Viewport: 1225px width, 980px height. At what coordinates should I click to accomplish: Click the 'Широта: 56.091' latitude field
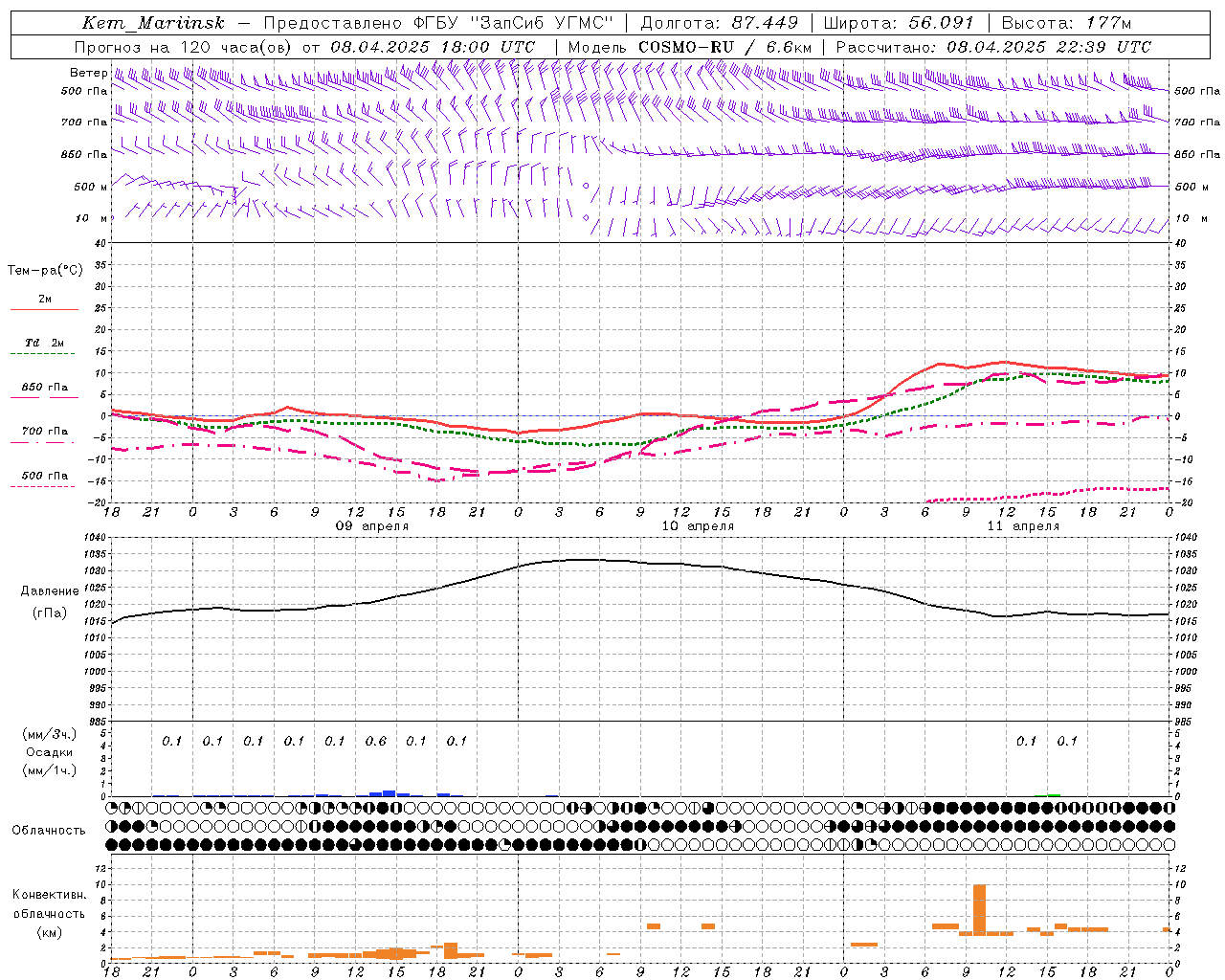(x=898, y=23)
